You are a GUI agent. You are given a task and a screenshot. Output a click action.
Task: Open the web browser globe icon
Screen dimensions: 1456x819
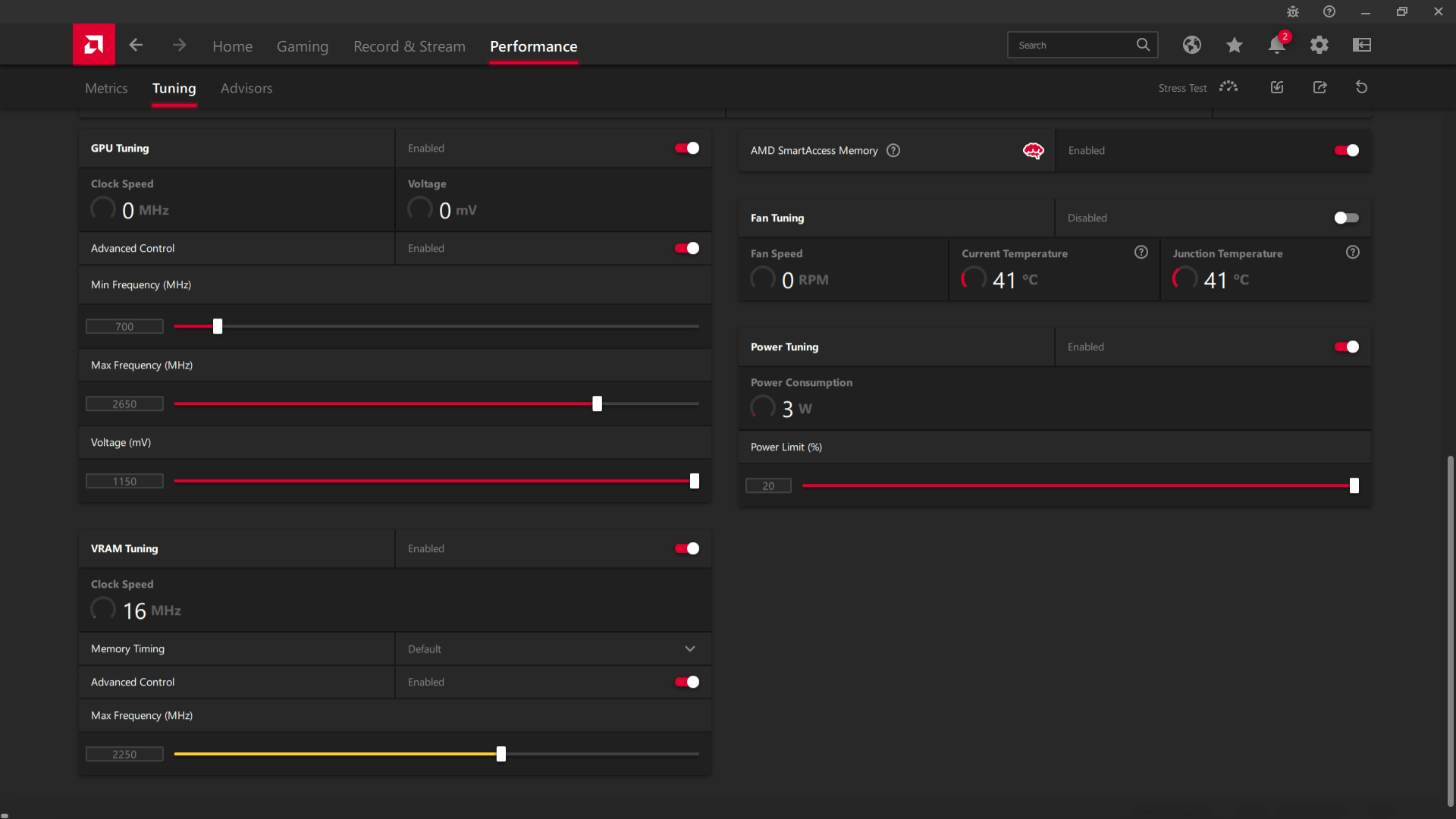click(x=1191, y=45)
